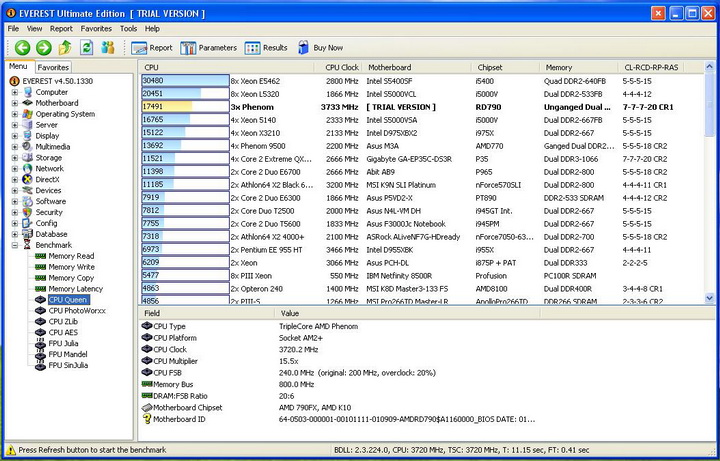Screen dimensions: 720x461
Task: Expand the Software tree node
Action: point(15,202)
